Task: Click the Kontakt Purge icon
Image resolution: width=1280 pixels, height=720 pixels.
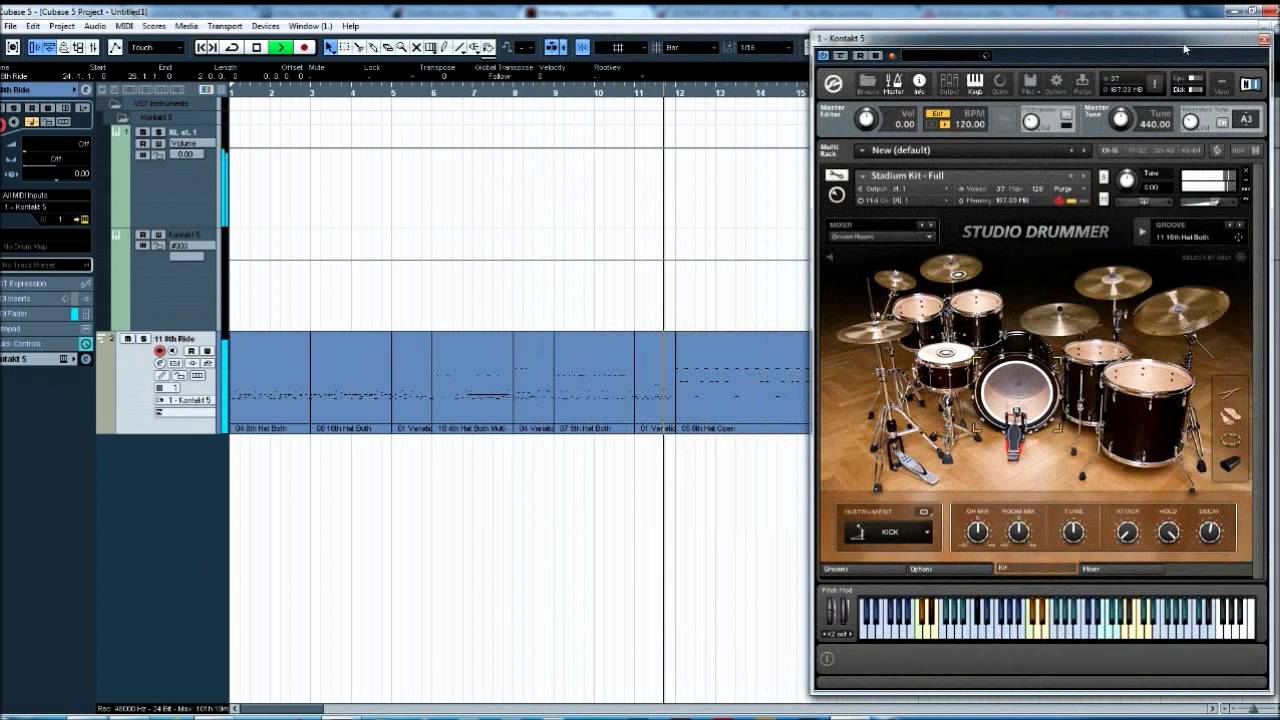Action: [x=1082, y=84]
